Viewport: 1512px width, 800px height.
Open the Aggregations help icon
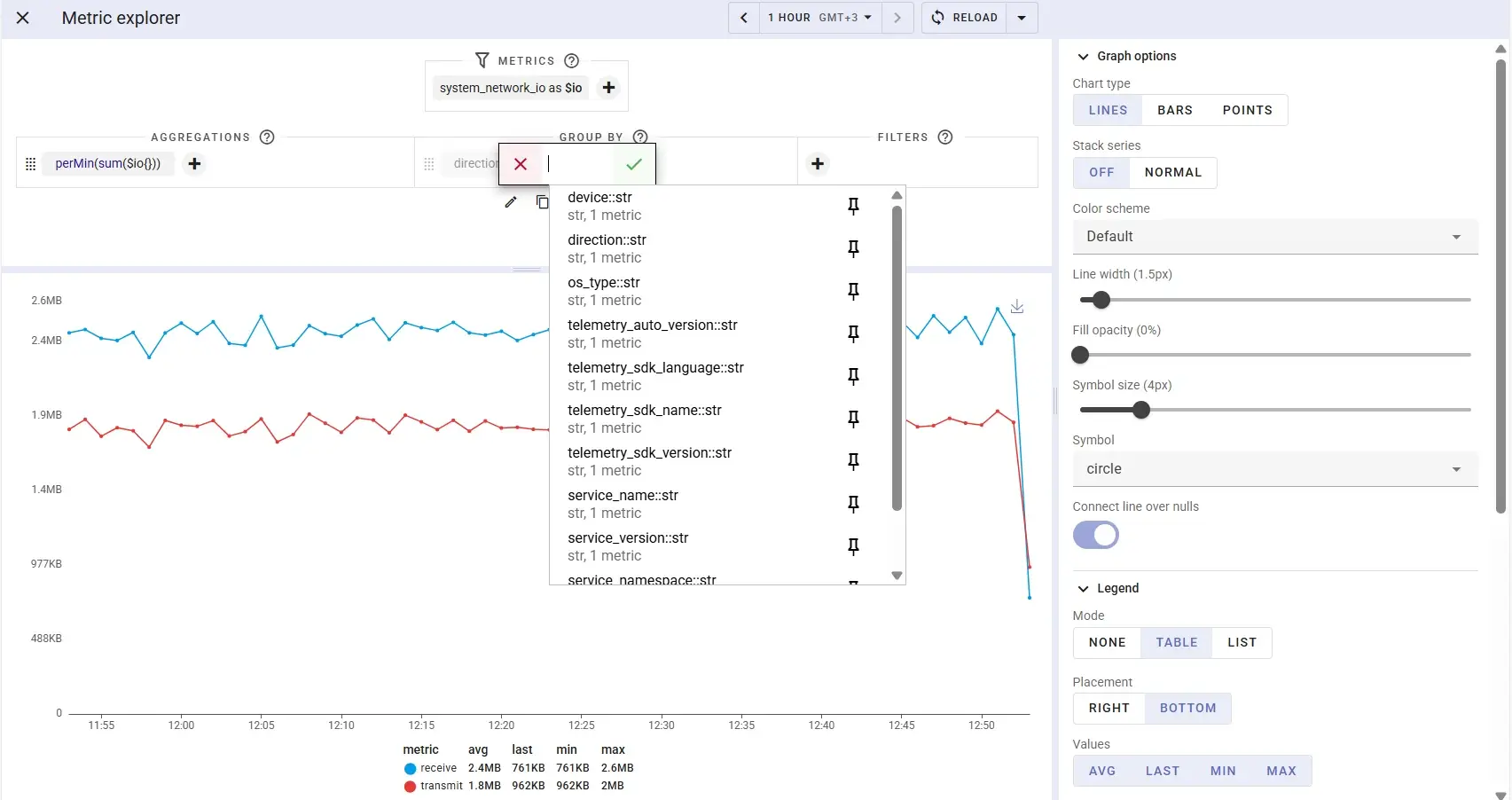pyautogui.click(x=267, y=137)
